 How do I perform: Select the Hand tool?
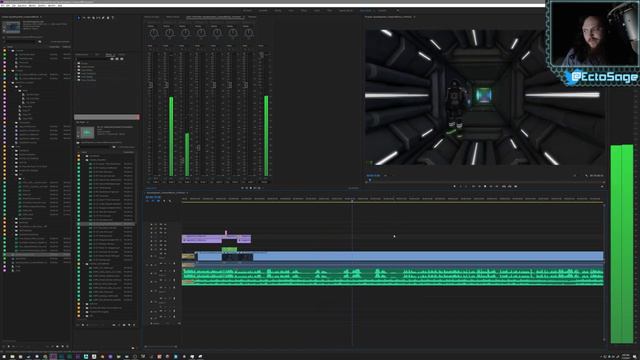coord(108,18)
